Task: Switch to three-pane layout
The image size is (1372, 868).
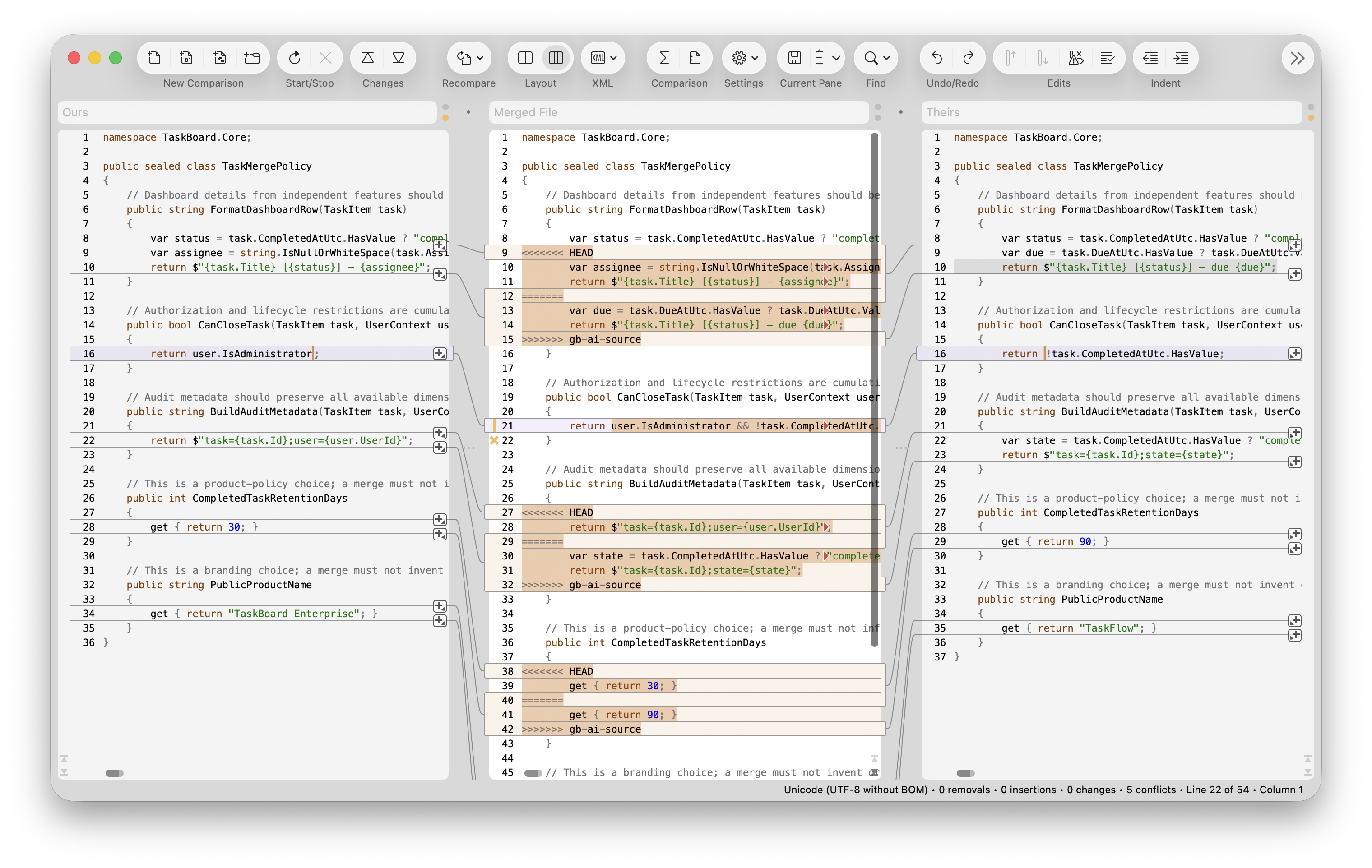Action: 556,58
